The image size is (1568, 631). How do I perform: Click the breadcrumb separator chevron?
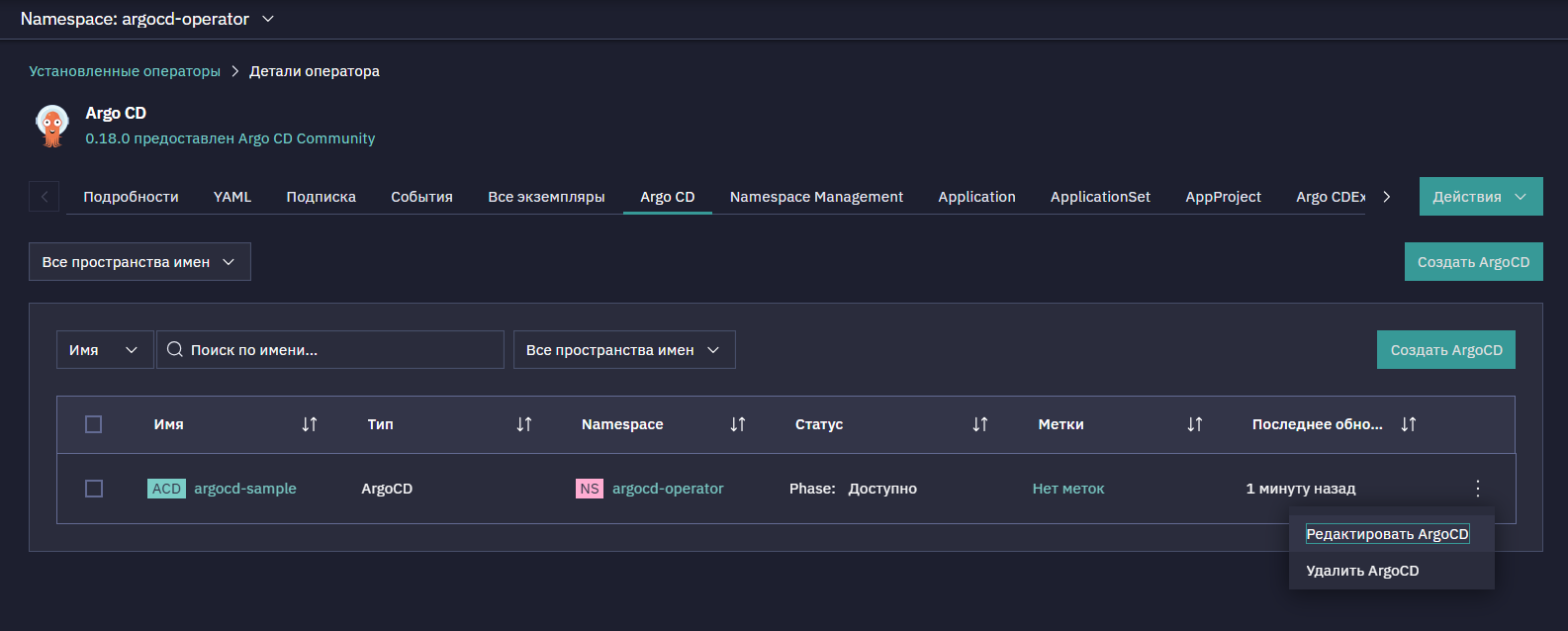[x=235, y=71]
